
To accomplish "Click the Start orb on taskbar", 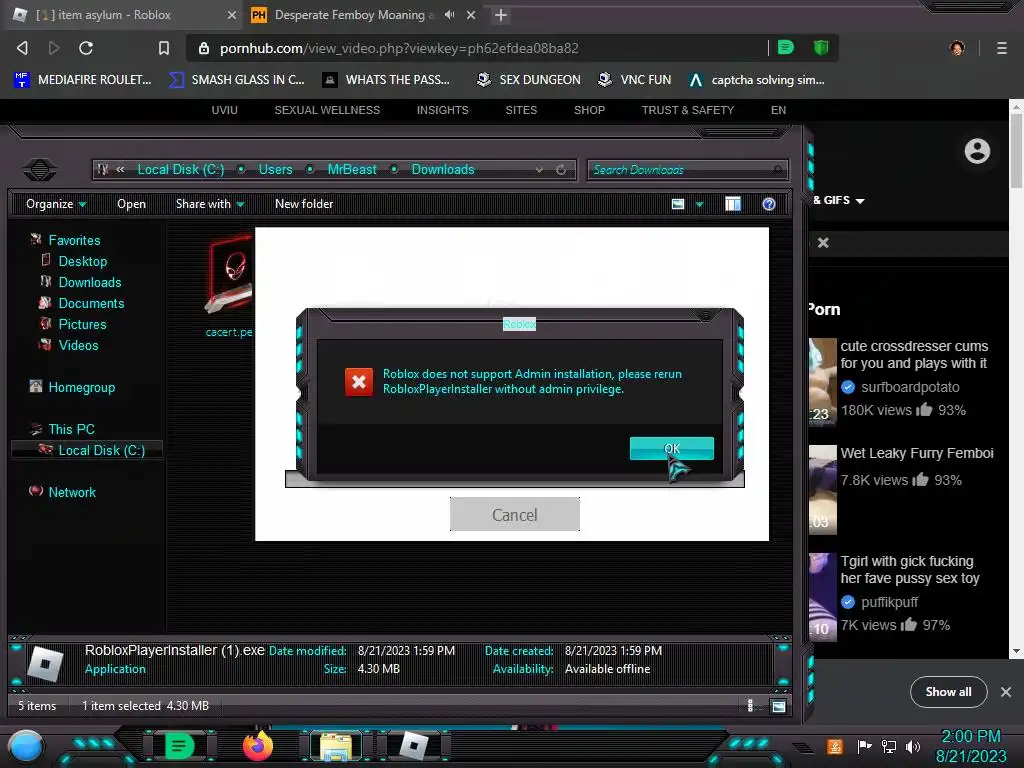I will 25,746.
